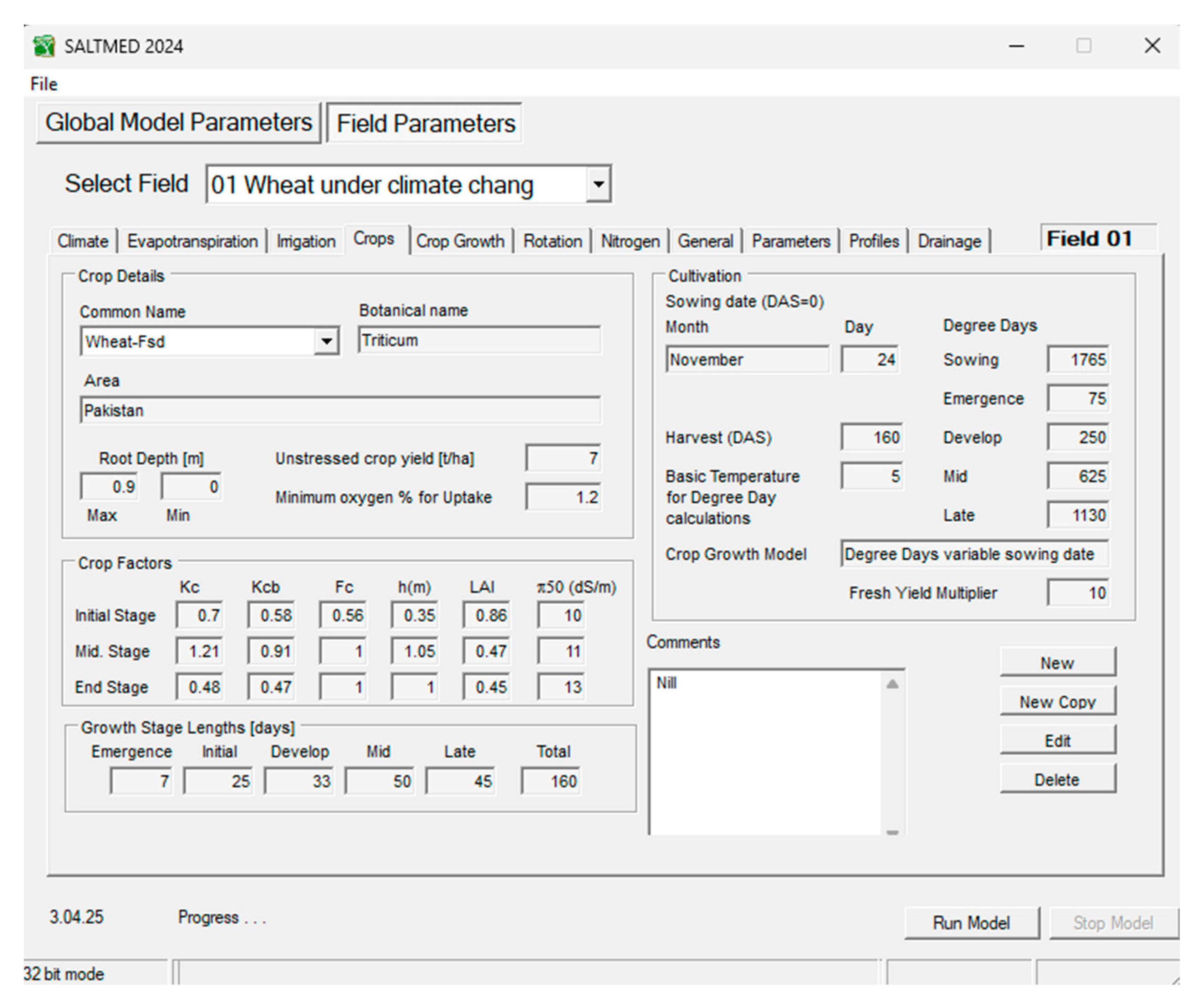Click growth stage Mid days field
This screenshot has width=1193, height=1008.
pyautogui.click(x=379, y=781)
